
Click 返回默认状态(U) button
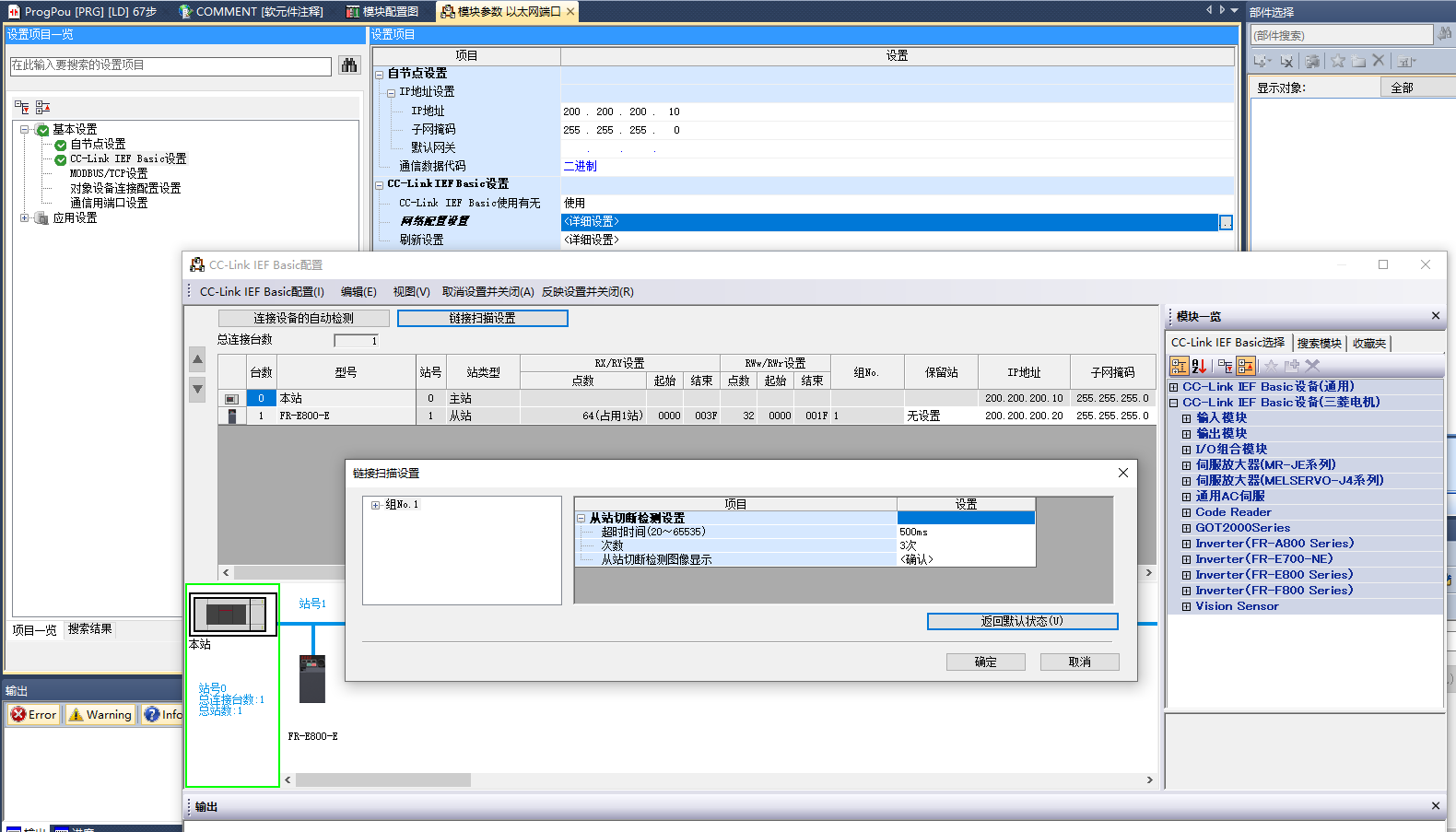(1022, 622)
